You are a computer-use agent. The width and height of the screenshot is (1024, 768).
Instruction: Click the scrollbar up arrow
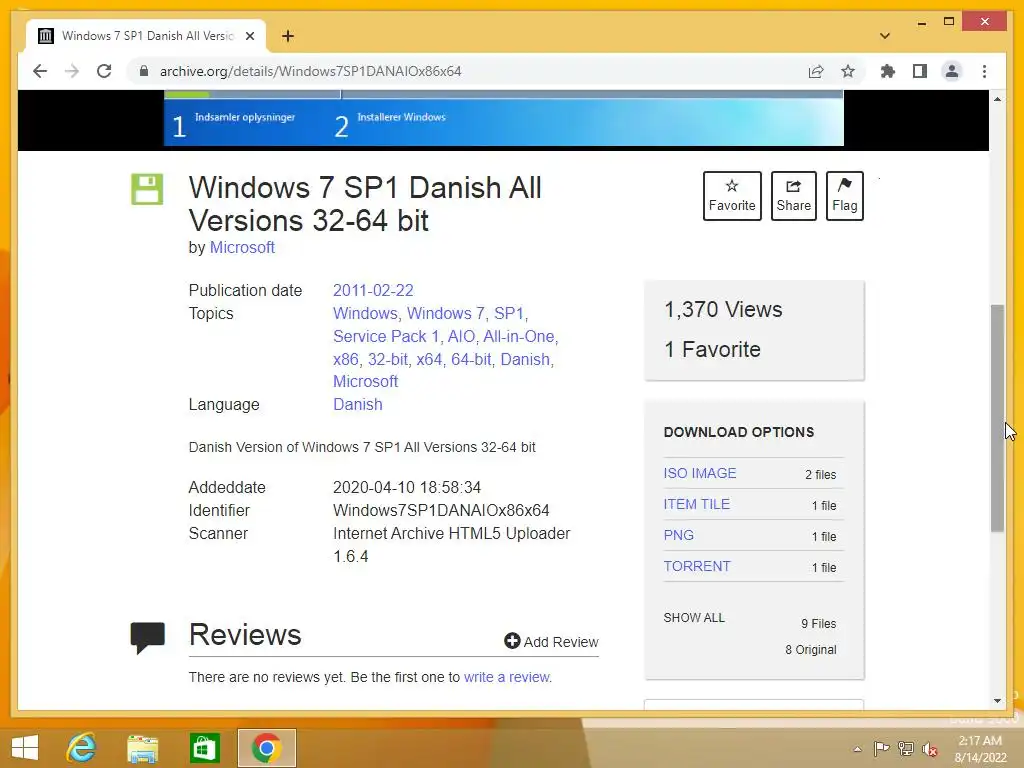pyautogui.click(x=997, y=99)
